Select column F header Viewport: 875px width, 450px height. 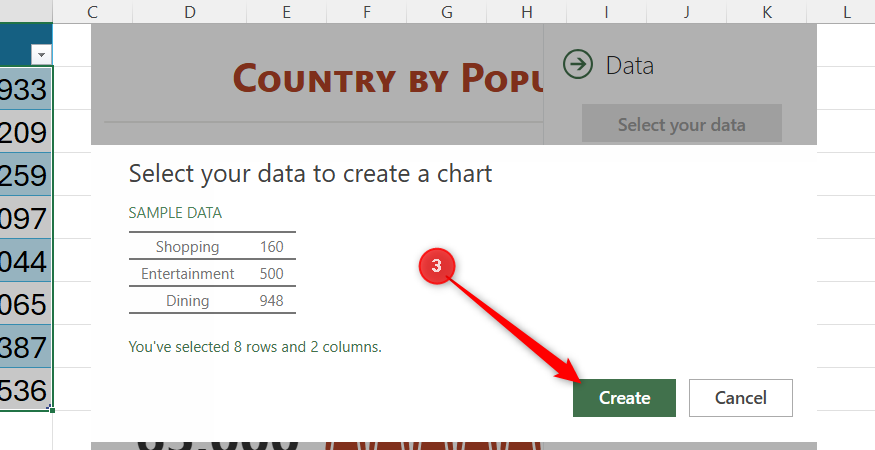pos(367,11)
